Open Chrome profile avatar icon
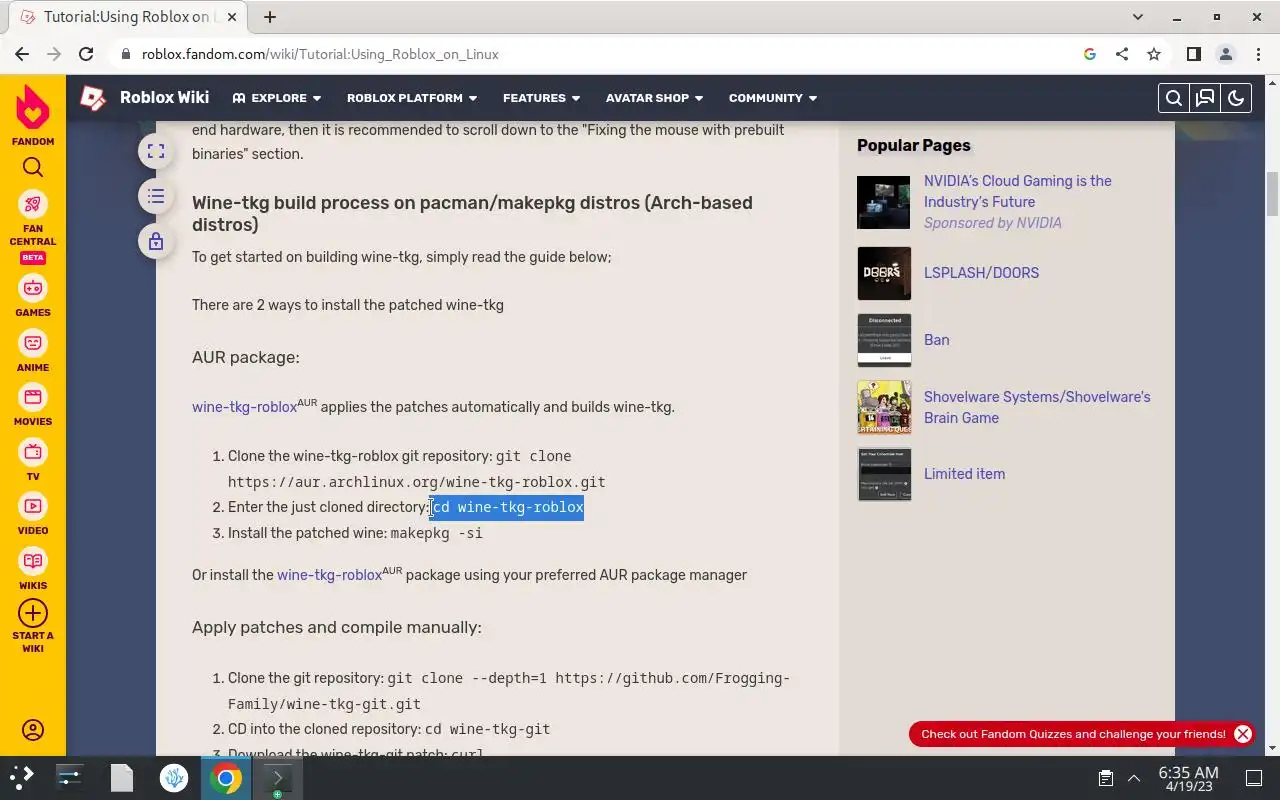Viewport: 1280px width, 800px height. [1226, 54]
